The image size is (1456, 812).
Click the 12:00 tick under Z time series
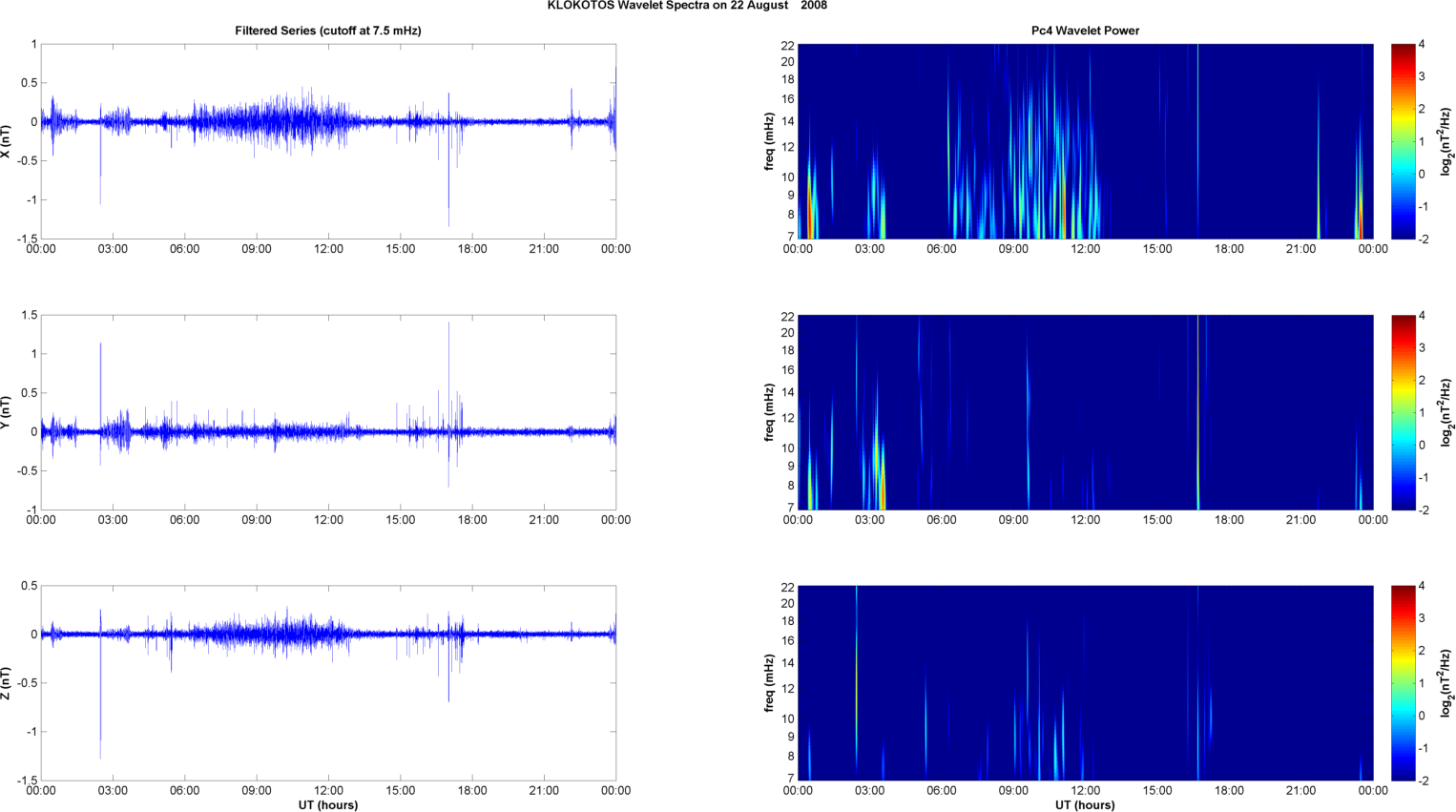pos(328,791)
